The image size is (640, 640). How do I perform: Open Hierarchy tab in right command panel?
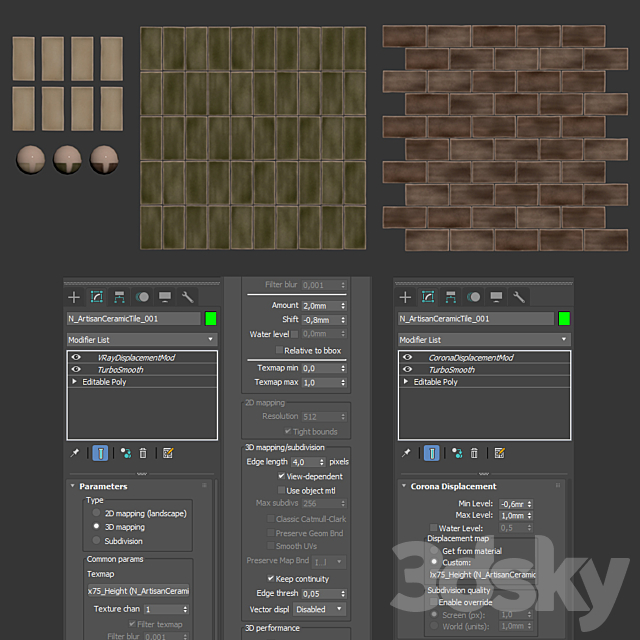[451, 297]
